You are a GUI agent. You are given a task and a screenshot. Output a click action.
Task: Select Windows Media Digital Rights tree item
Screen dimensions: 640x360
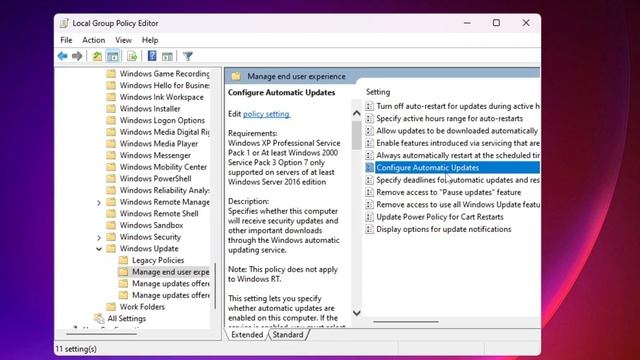(164, 132)
